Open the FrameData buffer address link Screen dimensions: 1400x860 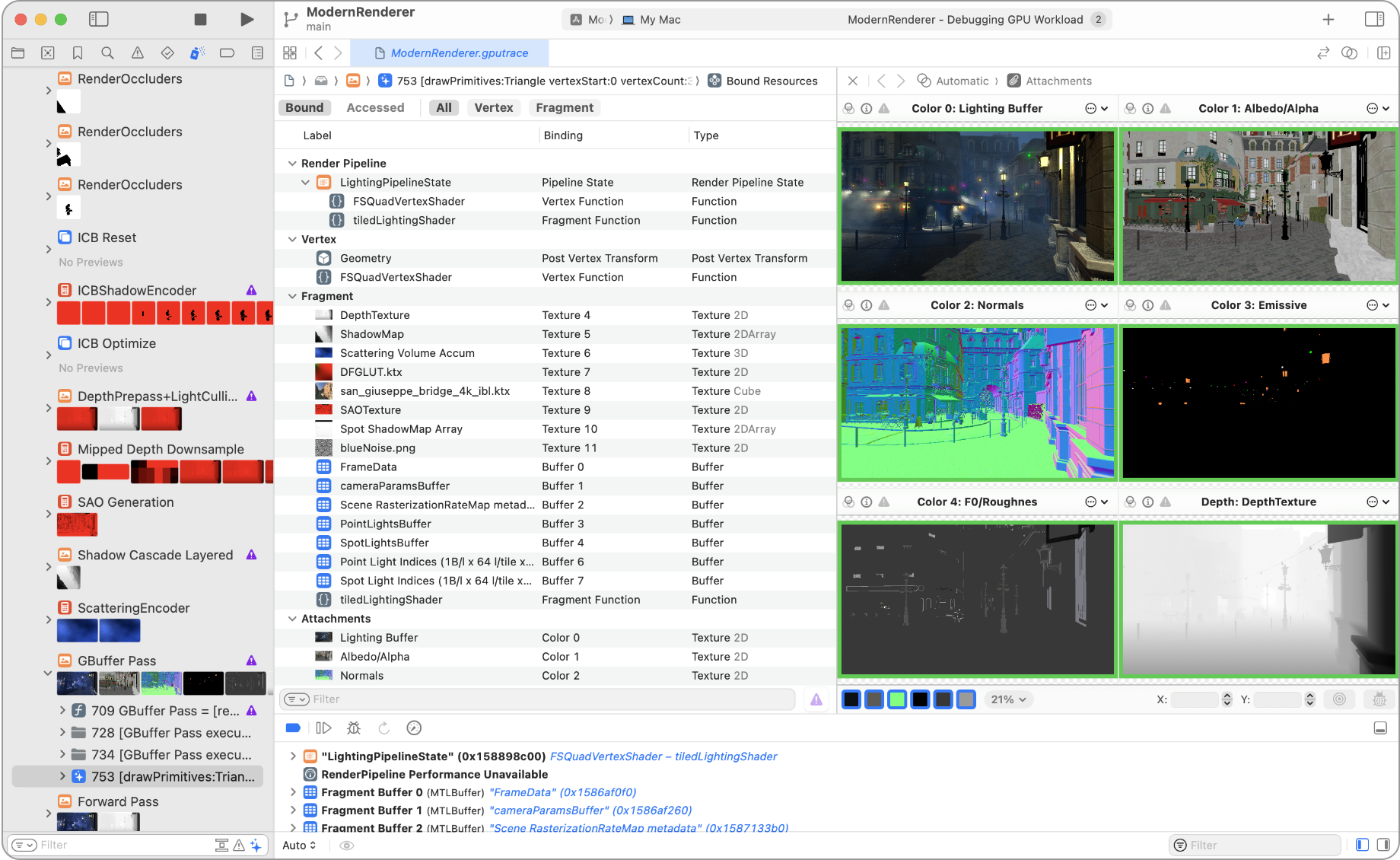click(563, 792)
